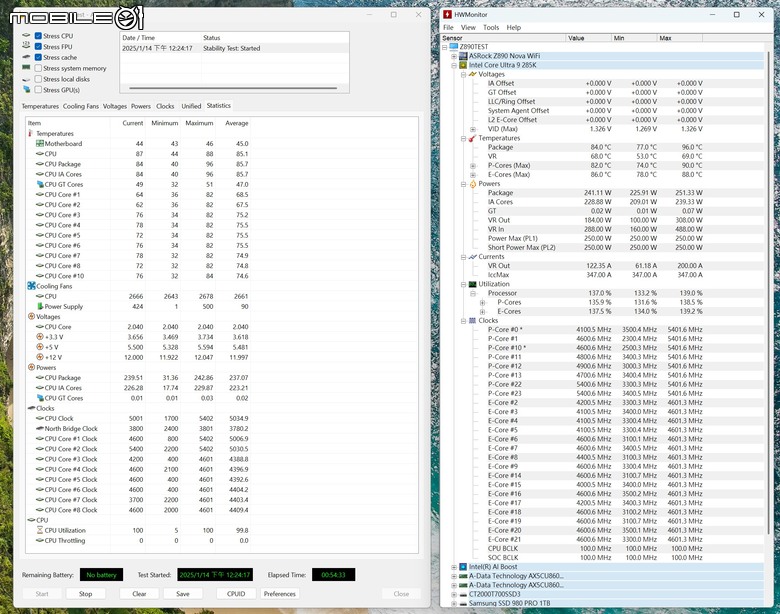Click the stability log horizontal scrollbar

tap(233, 88)
